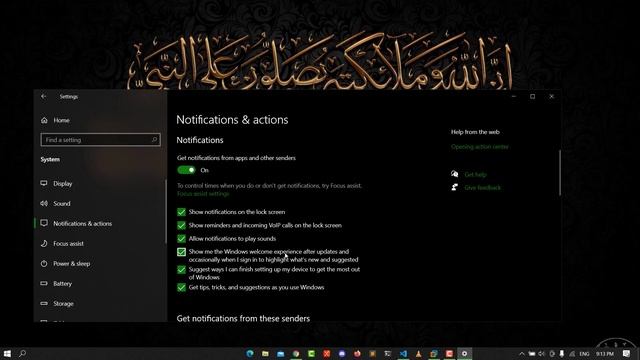Show hidden system tray icons
This screenshot has width=640, height=360.
pos(522,354)
